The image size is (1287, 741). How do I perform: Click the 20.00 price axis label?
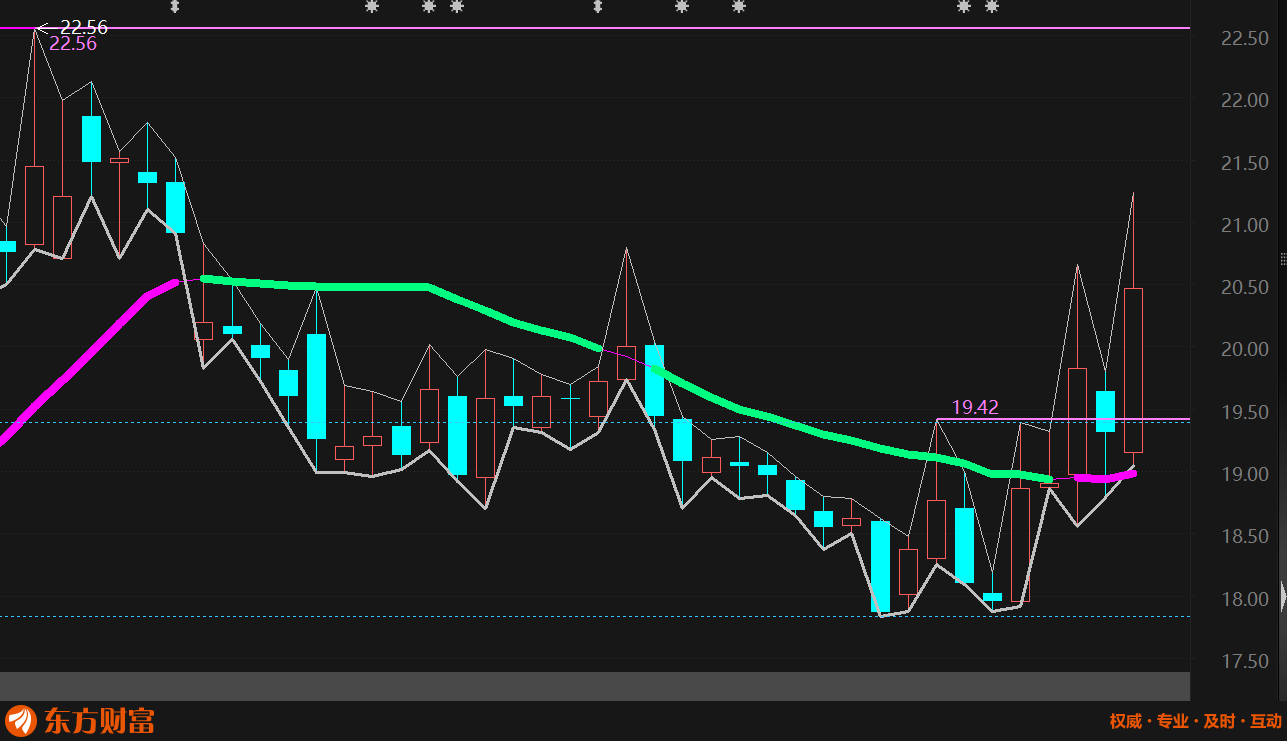pos(1246,349)
